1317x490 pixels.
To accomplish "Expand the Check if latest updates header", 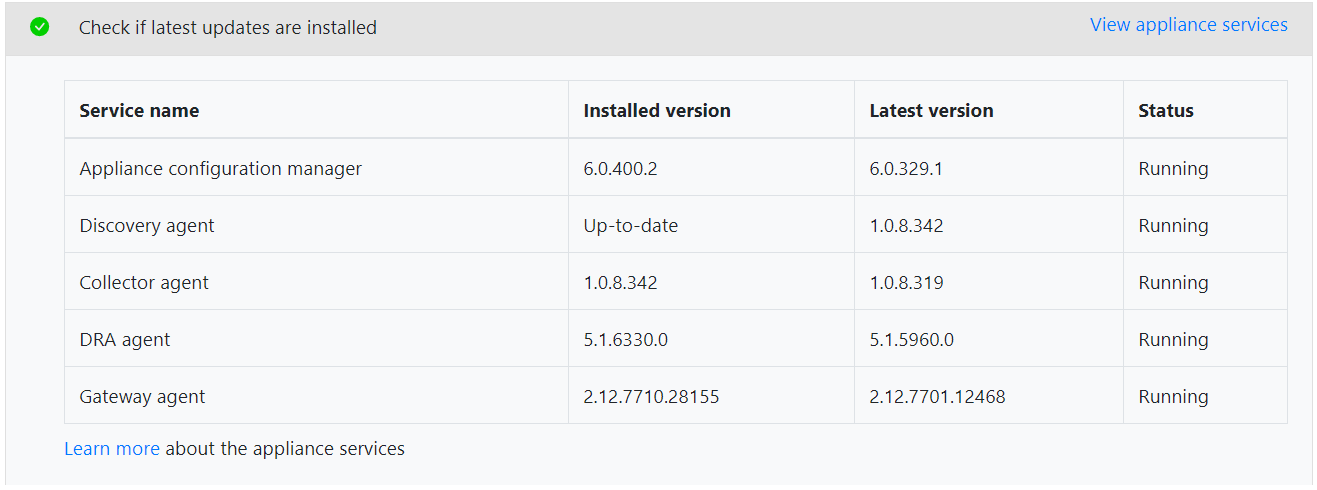I will pos(228,28).
